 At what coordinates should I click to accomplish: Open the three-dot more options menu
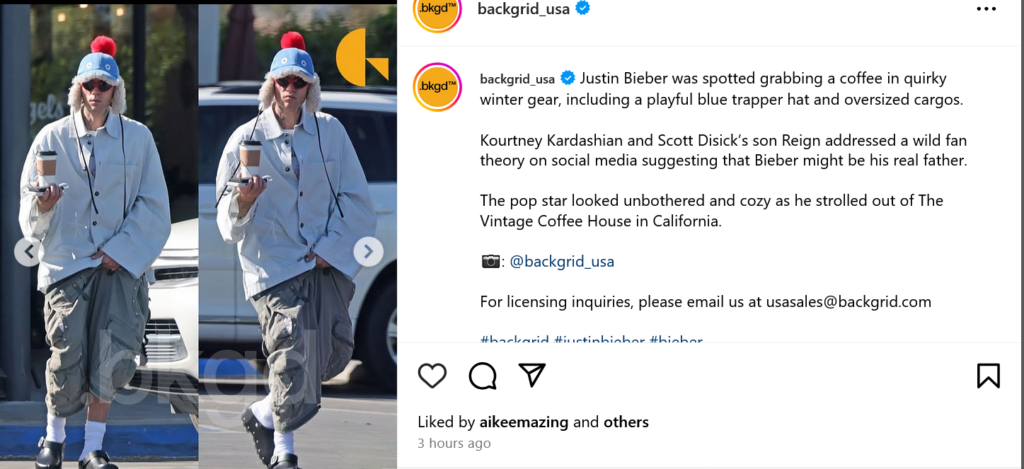pyautogui.click(x=986, y=9)
